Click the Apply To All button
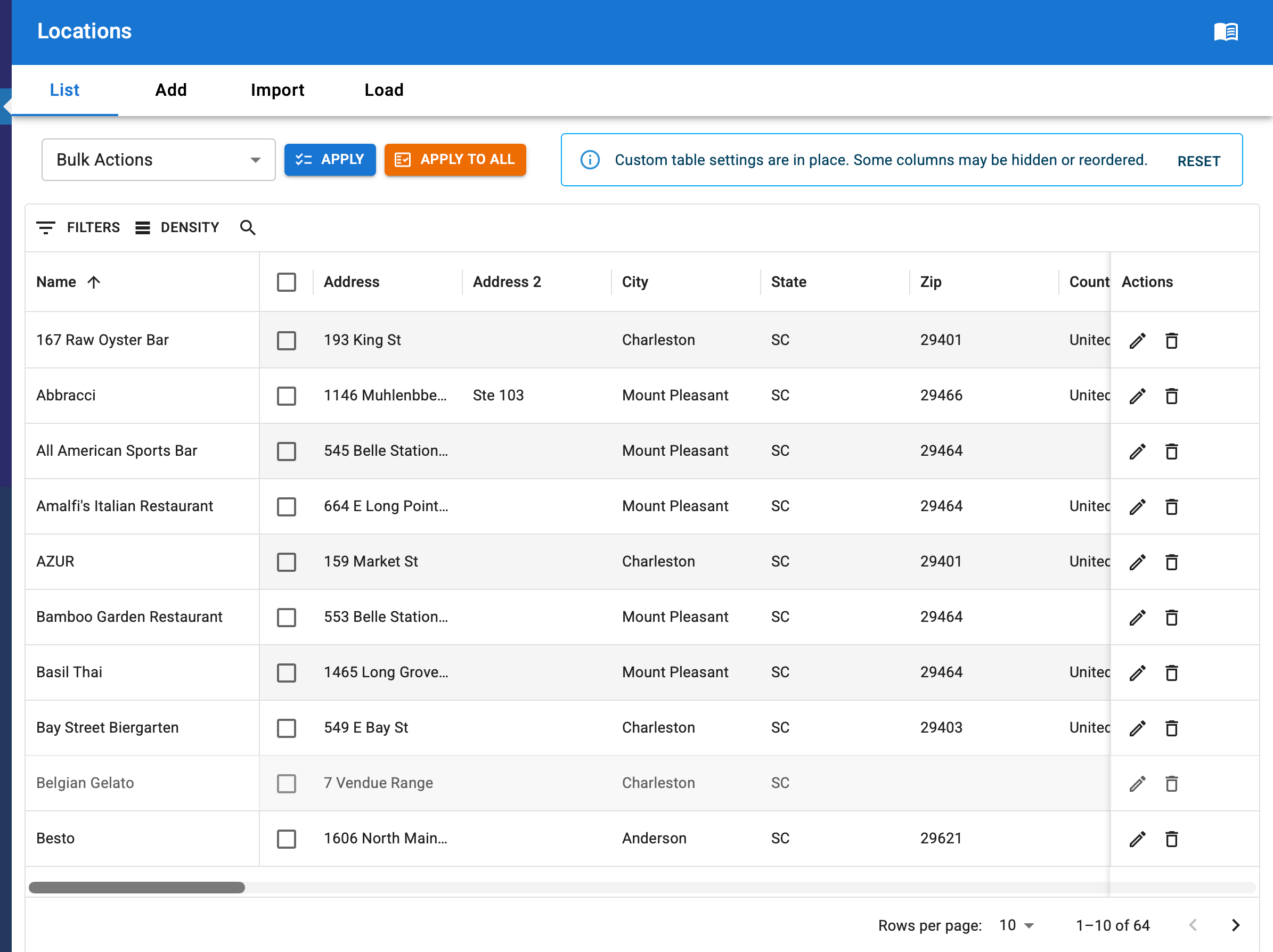Screen dimensions: 1273x952 455,160
